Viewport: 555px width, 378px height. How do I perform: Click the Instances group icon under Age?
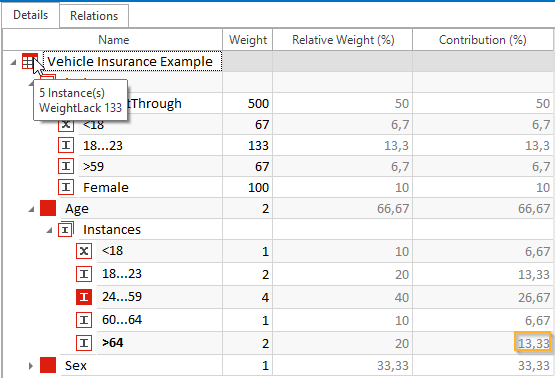tap(66, 230)
